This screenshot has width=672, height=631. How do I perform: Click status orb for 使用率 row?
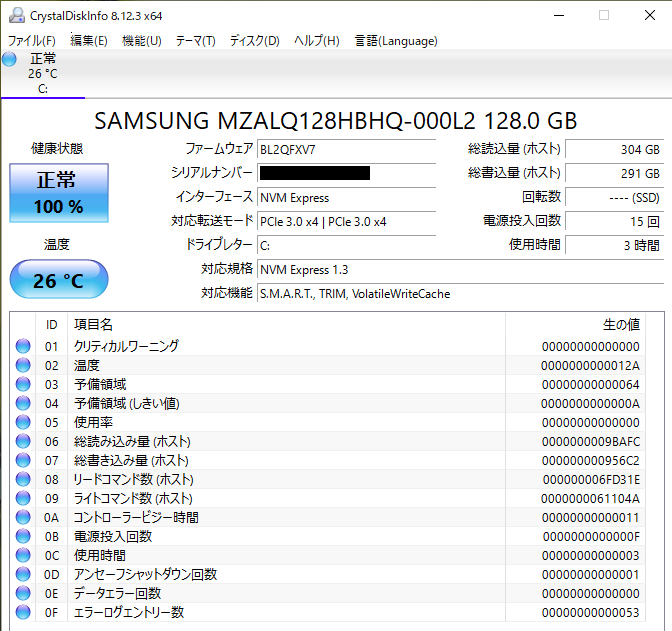[x=23, y=422]
